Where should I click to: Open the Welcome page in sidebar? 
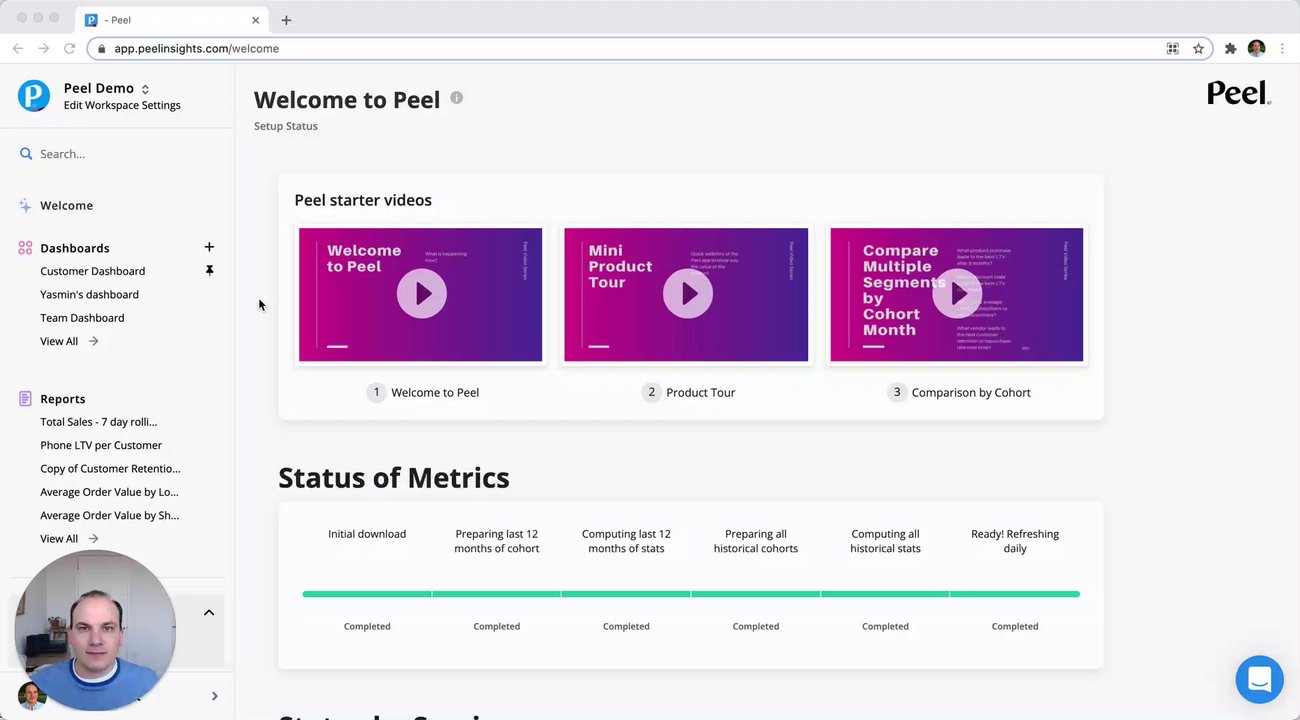point(66,205)
